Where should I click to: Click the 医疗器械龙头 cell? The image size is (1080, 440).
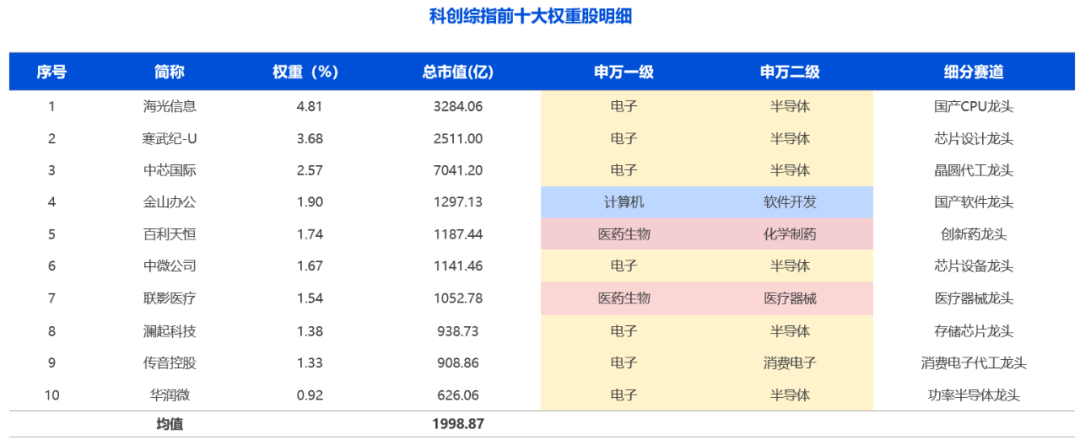(x=973, y=299)
